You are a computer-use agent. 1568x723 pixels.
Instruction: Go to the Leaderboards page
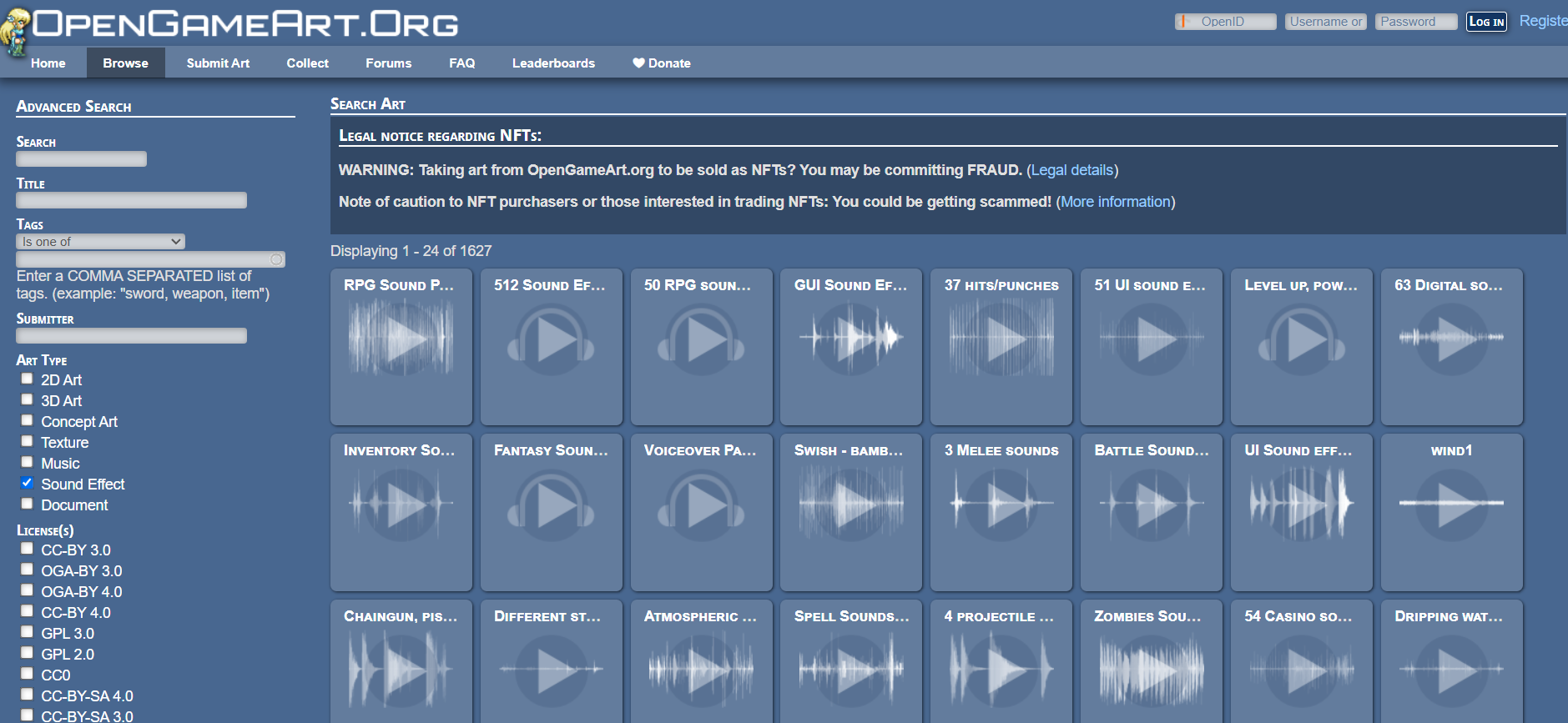point(553,63)
